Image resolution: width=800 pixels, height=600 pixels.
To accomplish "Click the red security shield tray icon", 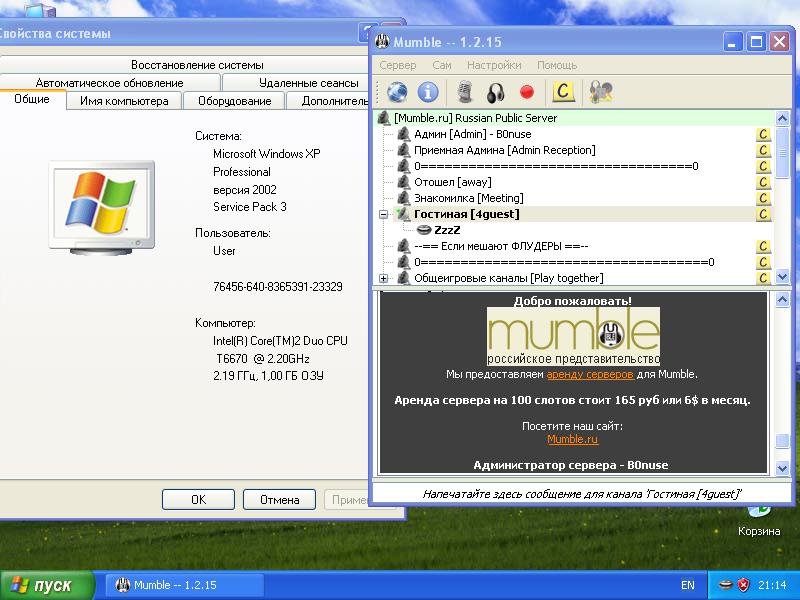I will (x=743, y=584).
